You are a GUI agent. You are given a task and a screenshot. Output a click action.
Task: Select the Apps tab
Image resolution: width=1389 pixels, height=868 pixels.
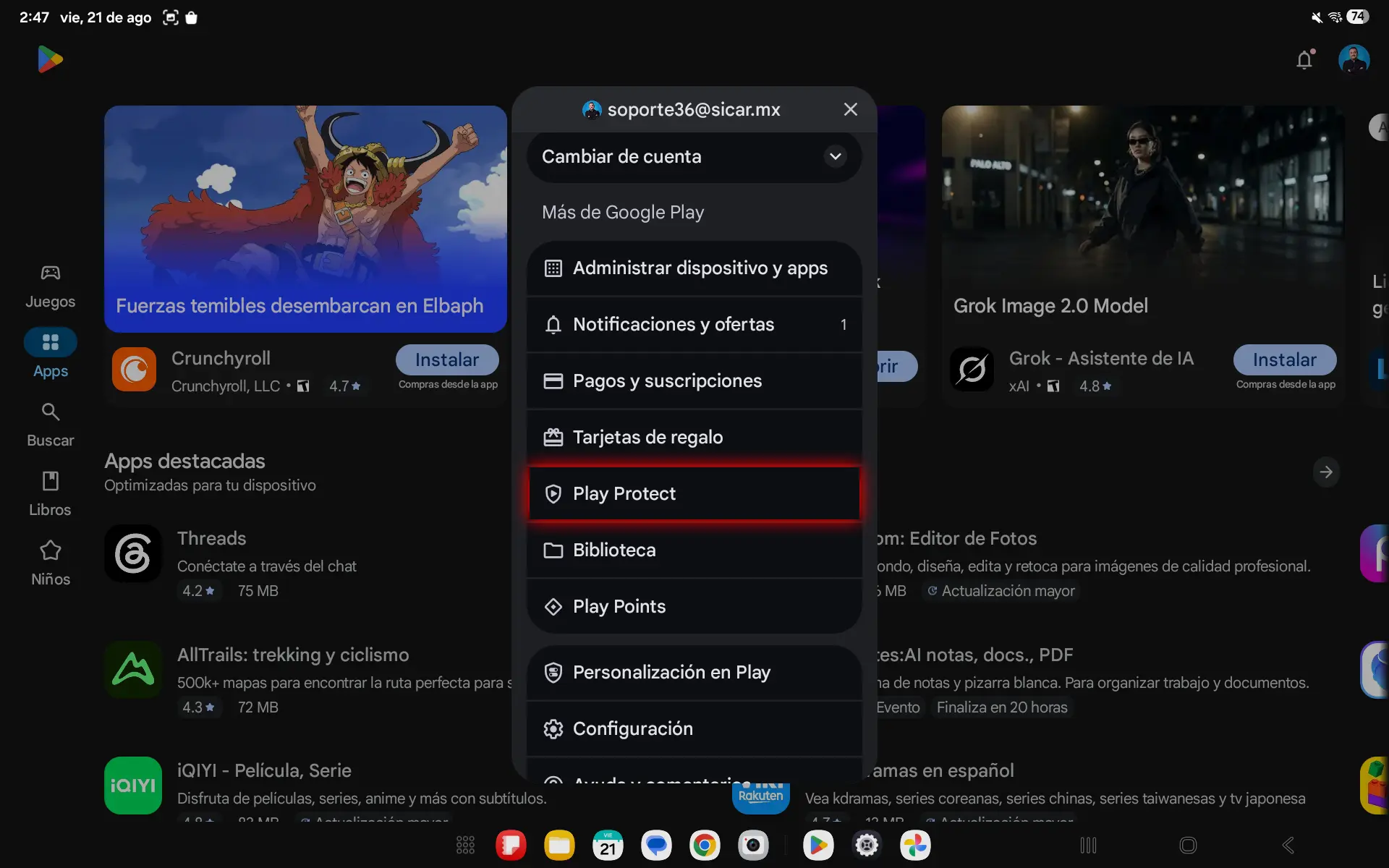[51, 354]
